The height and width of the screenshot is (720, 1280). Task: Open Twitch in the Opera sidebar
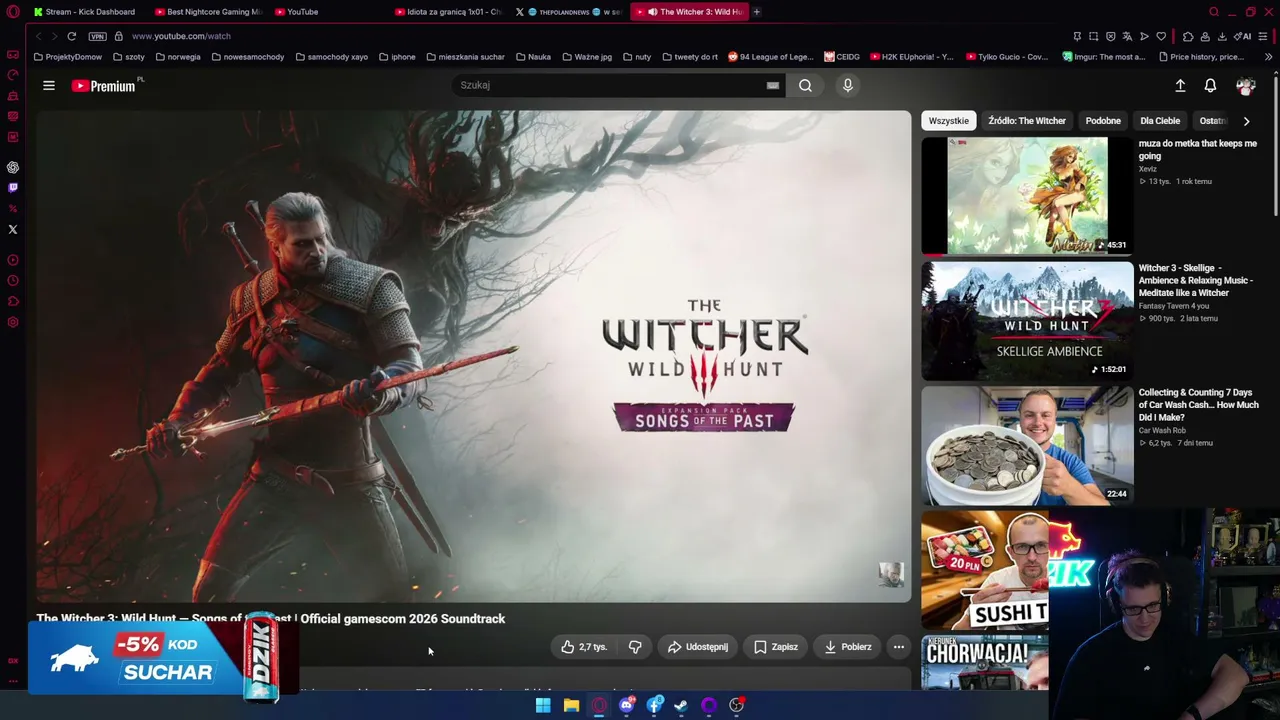point(13,188)
